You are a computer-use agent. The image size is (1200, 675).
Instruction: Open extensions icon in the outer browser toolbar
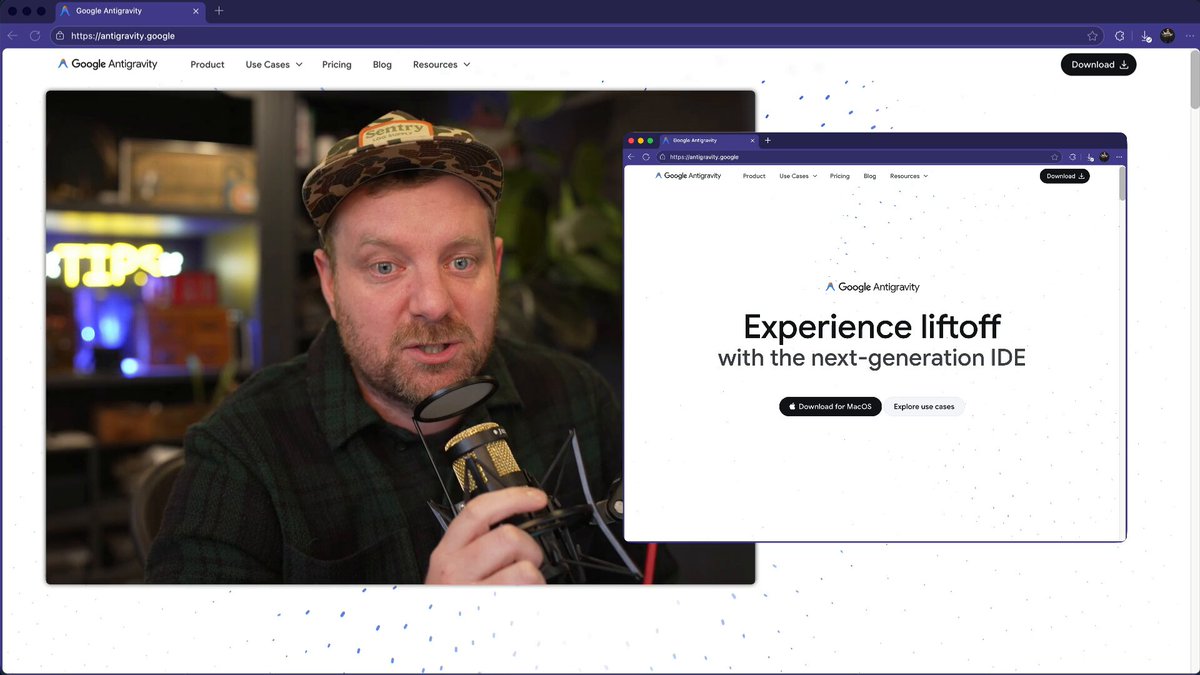click(x=1120, y=35)
